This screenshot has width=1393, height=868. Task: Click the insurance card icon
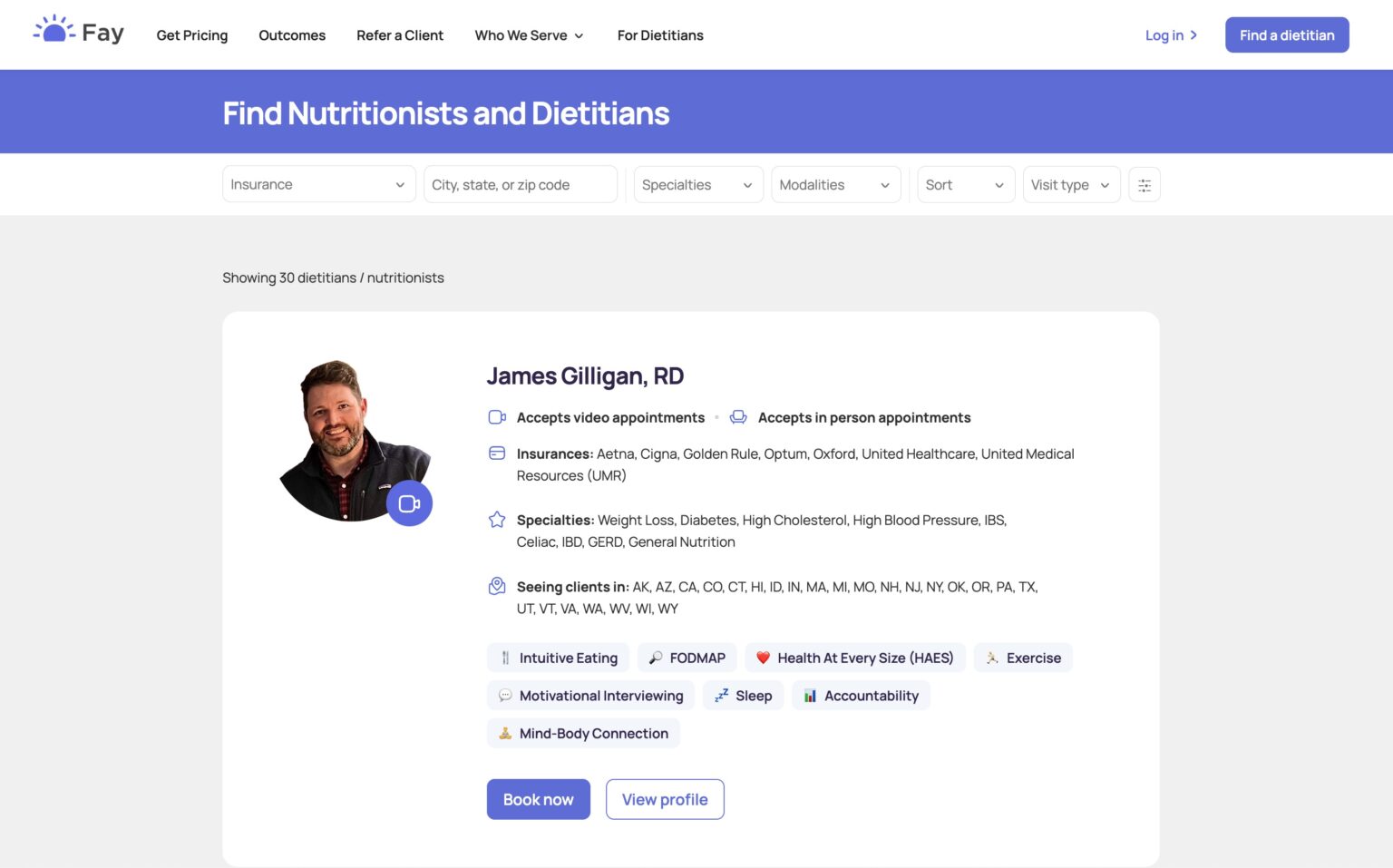coord(497,454)
